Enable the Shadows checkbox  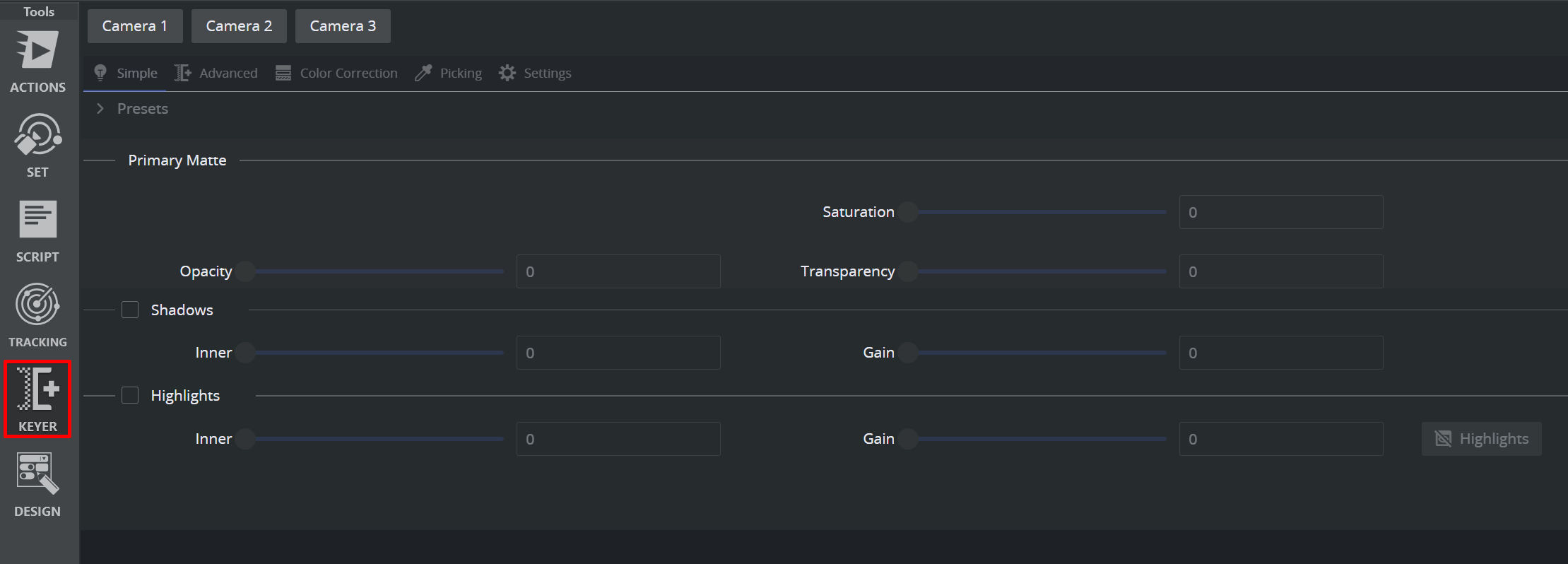(x=130, y=310)
